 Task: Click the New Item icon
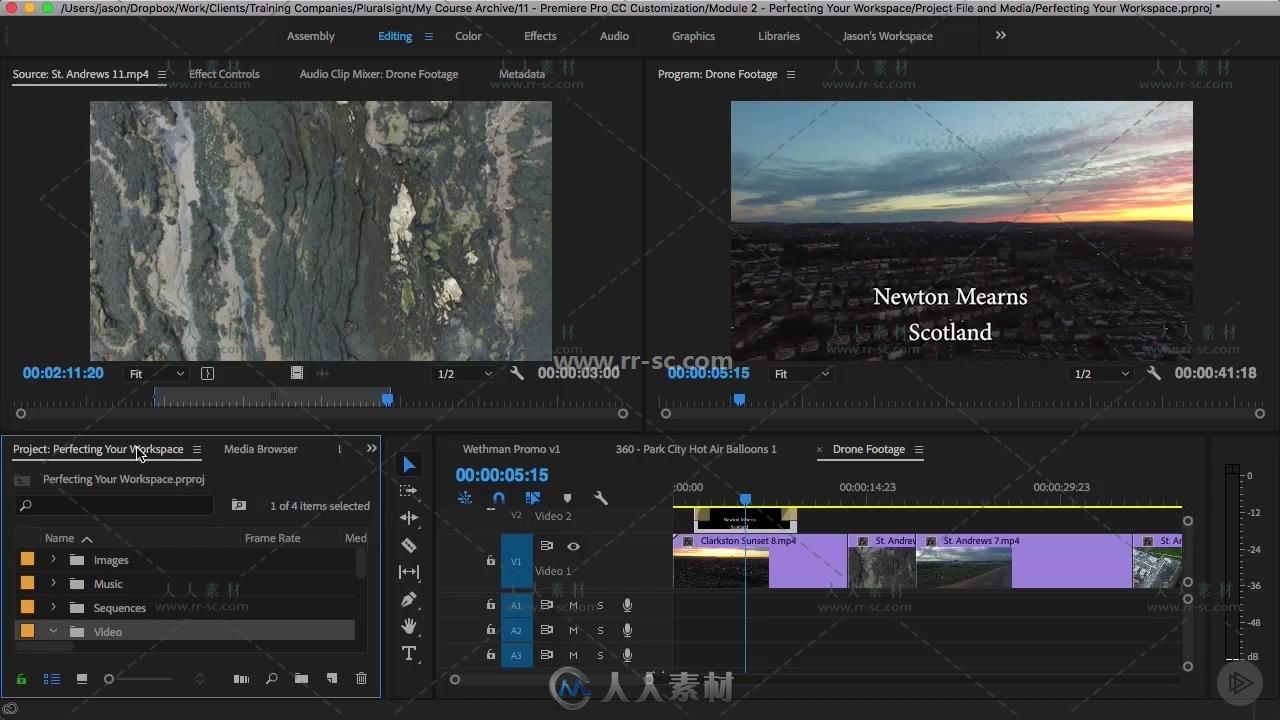(x=332, y=679)
